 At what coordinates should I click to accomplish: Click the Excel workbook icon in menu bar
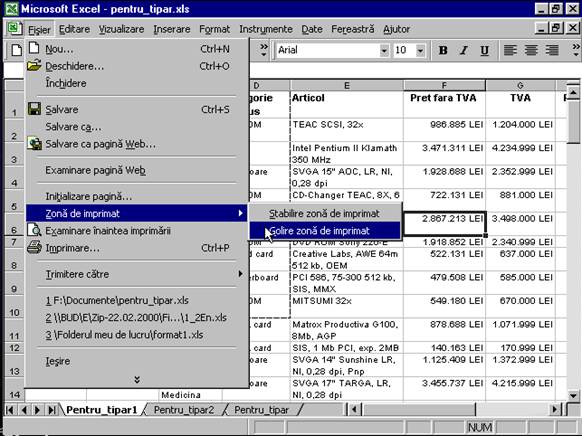point(14,28)
